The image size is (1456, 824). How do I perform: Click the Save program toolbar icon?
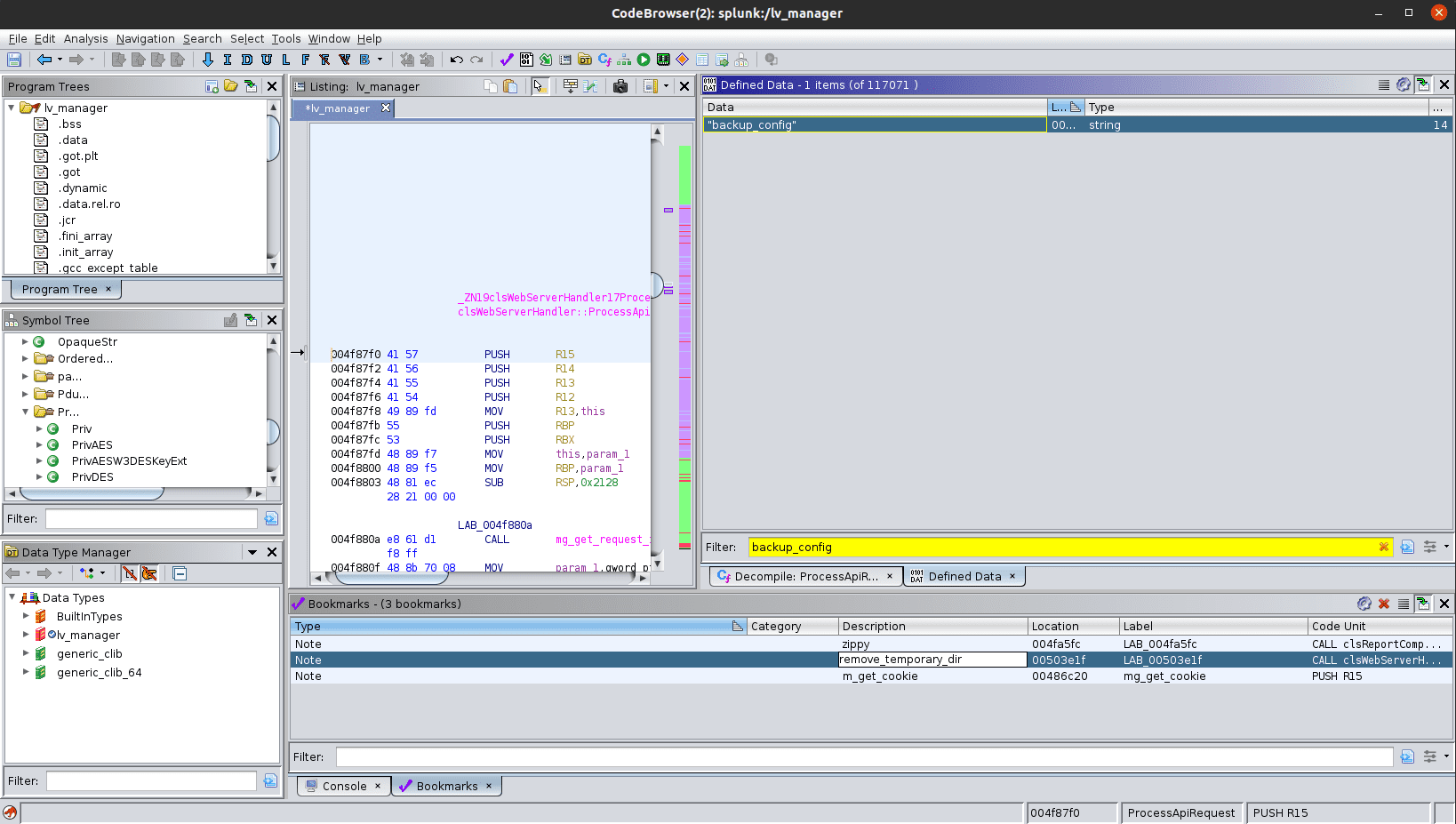point(14,60)
